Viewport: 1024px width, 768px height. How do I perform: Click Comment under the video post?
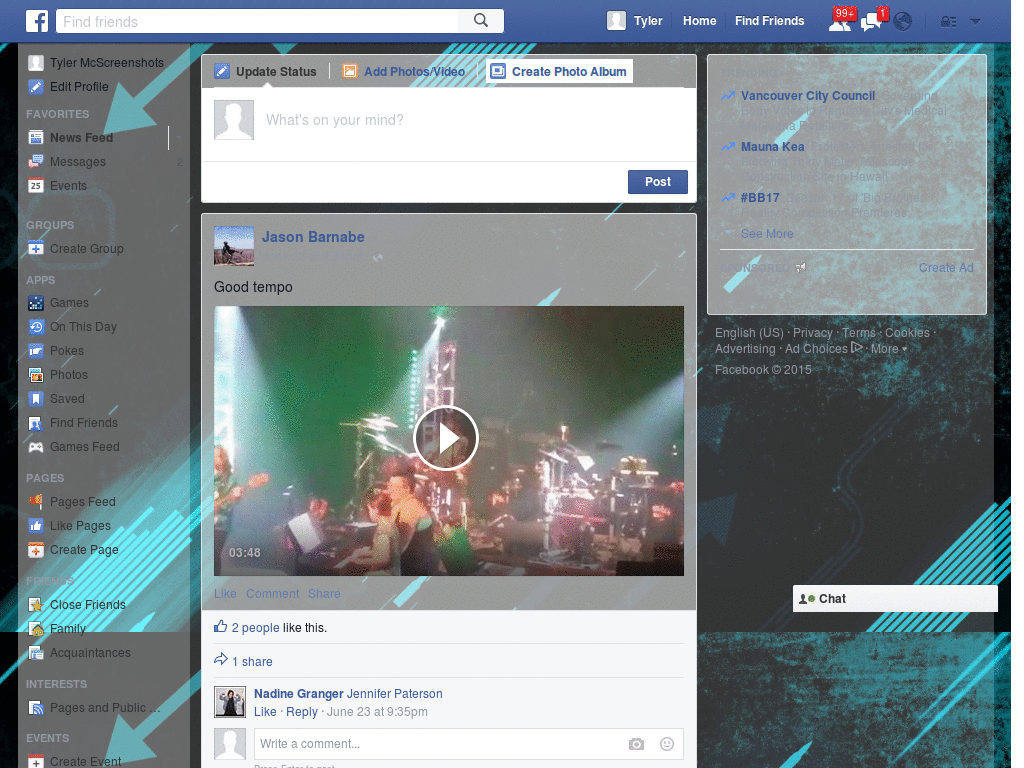pyautogui.click(x=272, y=594)
